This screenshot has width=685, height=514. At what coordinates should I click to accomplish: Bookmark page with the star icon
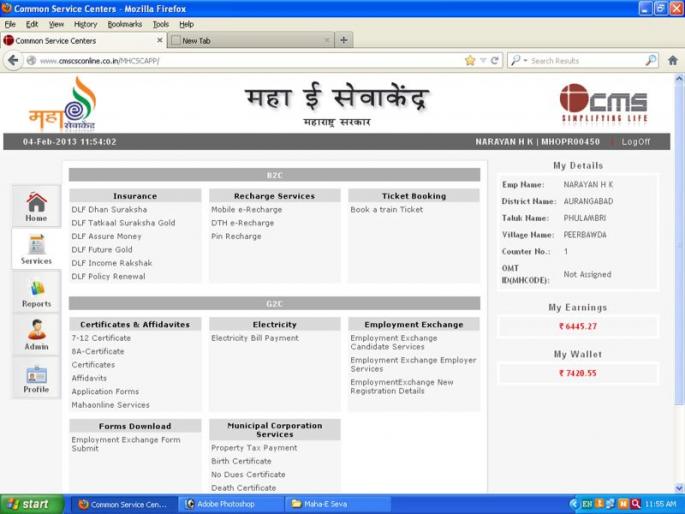point(470,60)
